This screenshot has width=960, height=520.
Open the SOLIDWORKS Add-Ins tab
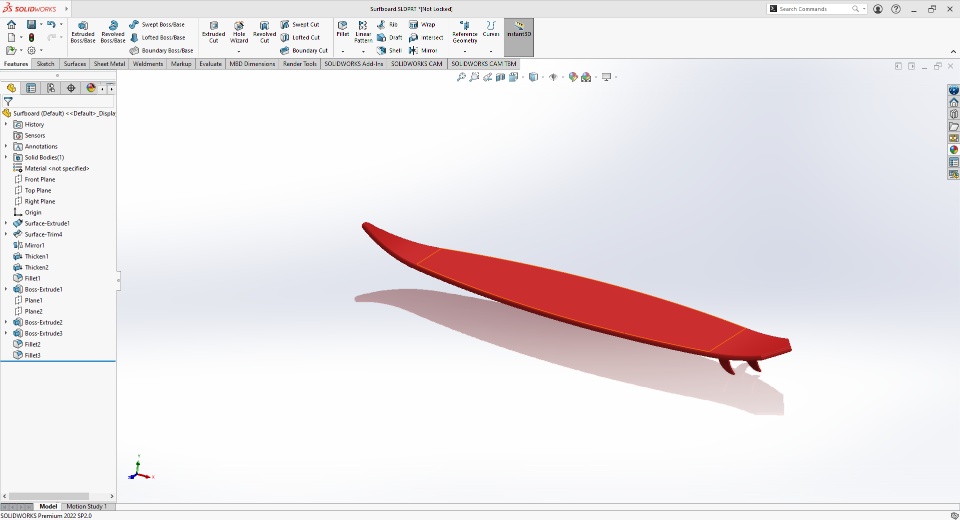coord(353,64)
